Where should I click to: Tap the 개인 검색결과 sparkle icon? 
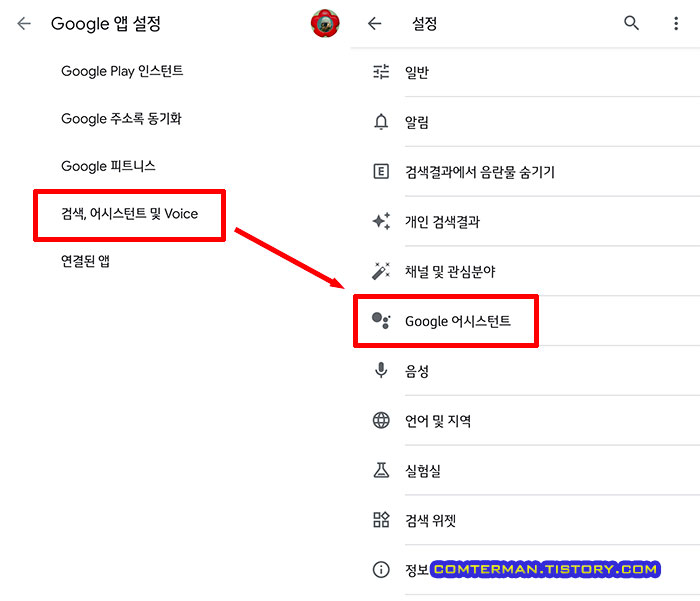point(381,221)
